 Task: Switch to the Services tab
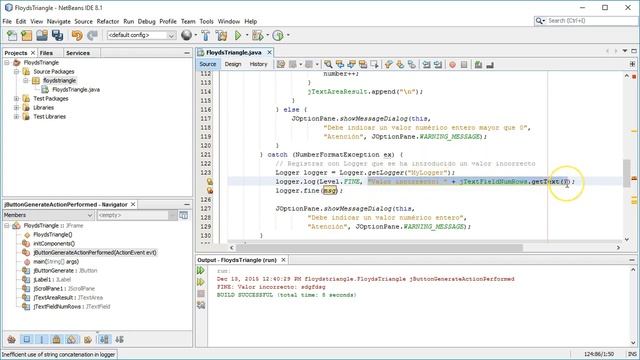click(x=78, y=53)
